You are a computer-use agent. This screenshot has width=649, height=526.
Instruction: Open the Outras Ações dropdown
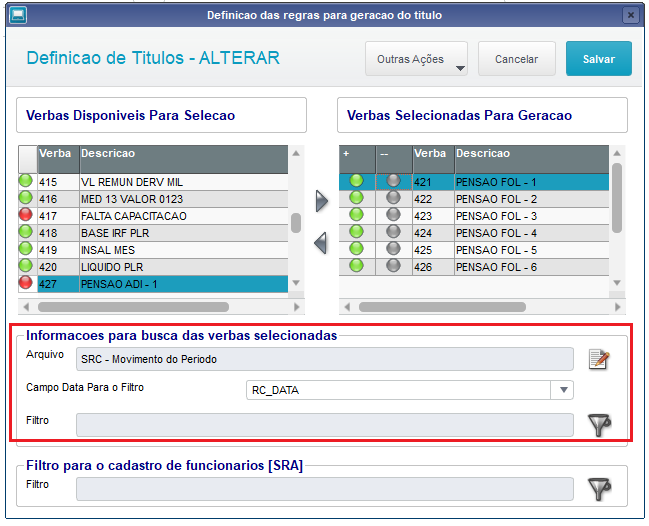pos(416,59)
